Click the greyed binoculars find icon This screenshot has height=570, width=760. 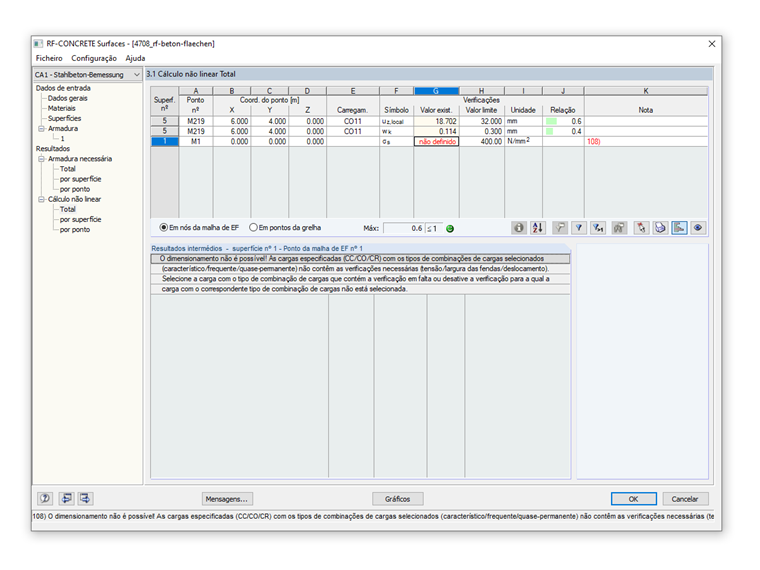click(x=618, y=228)
